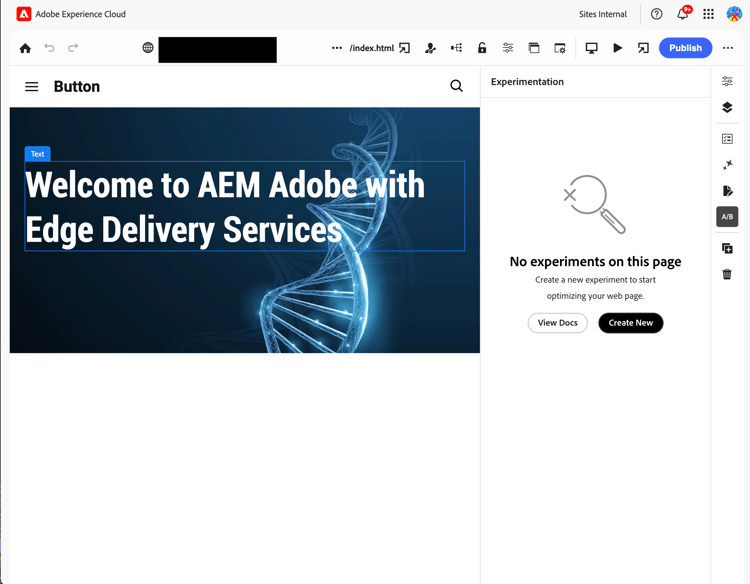Click the user edit icon in toolbar
Viewport: 750px width, 584px height.
click(x=430, y=48)
